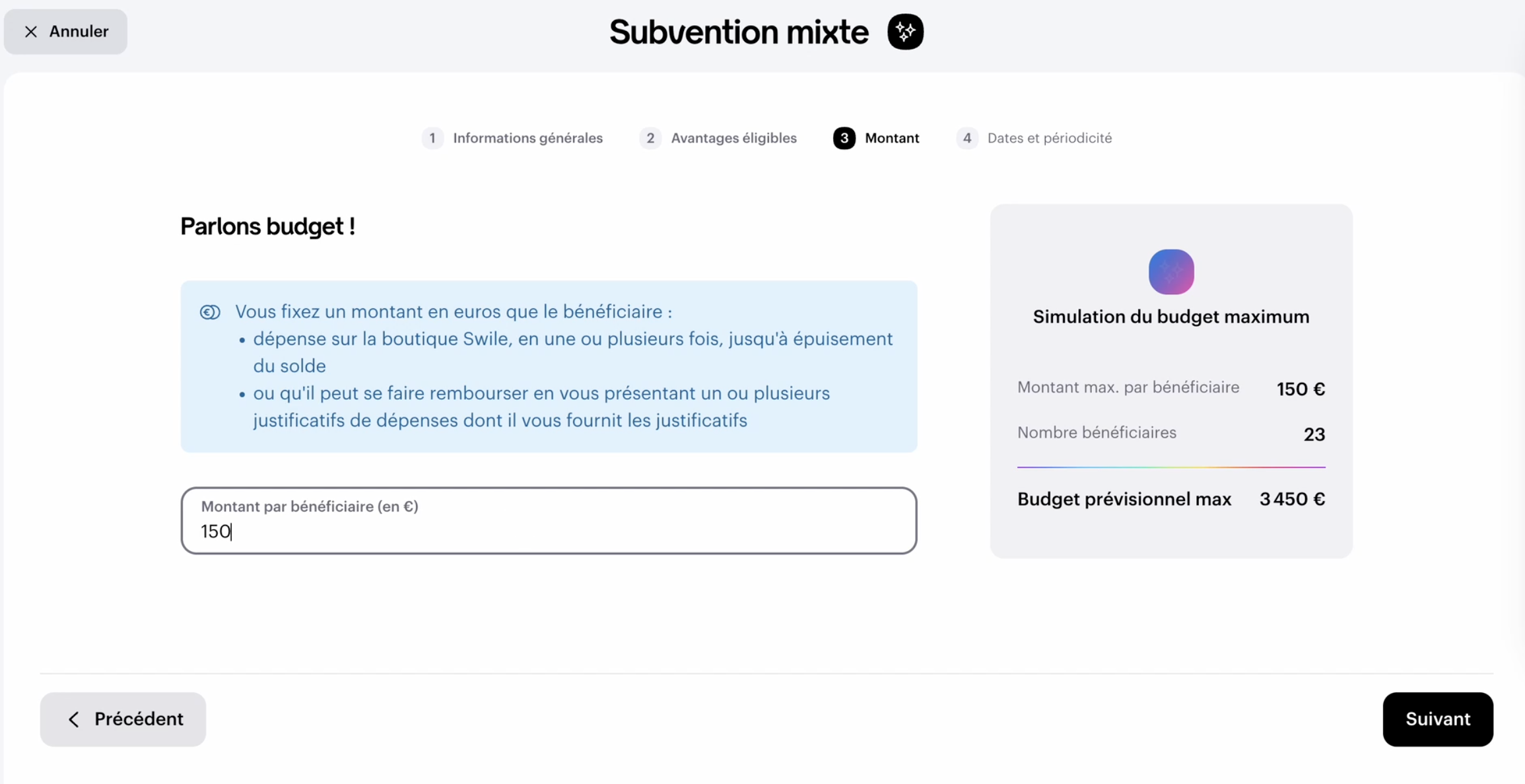
Task: Click the Nombre bénéficiaires value 23
Action: click(1314, 434)
